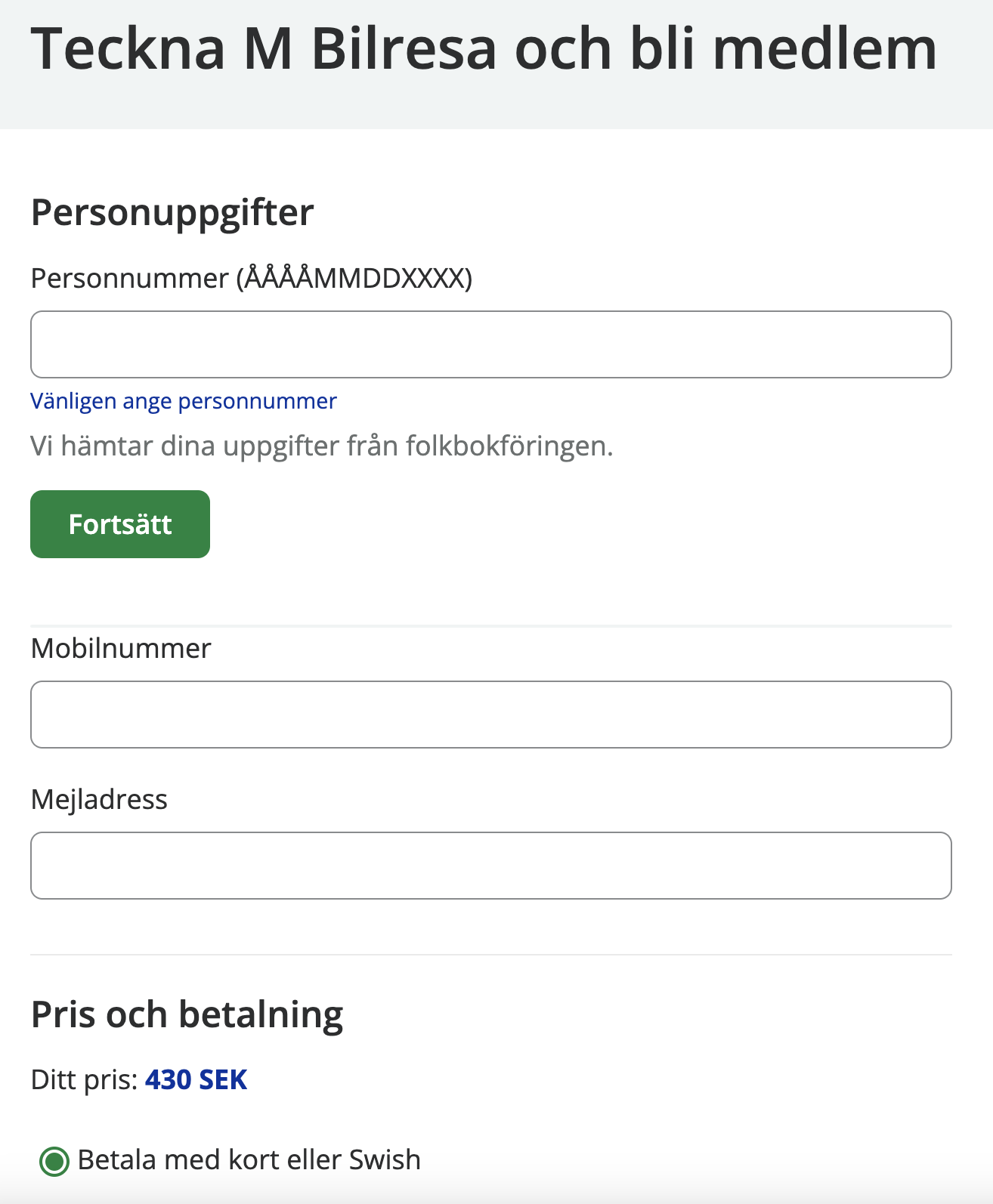This screenshot has width=993, height=1204.
Task: Enable the kort eller Swish payment choice
Action: tap(56, 1159)
